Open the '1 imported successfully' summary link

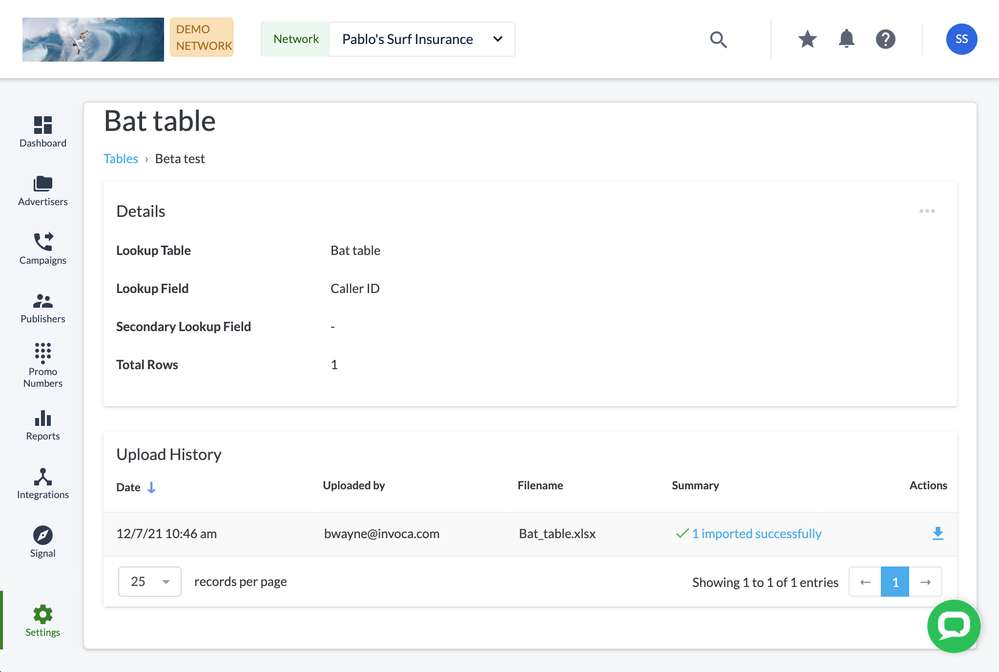(x=756, y=534)
